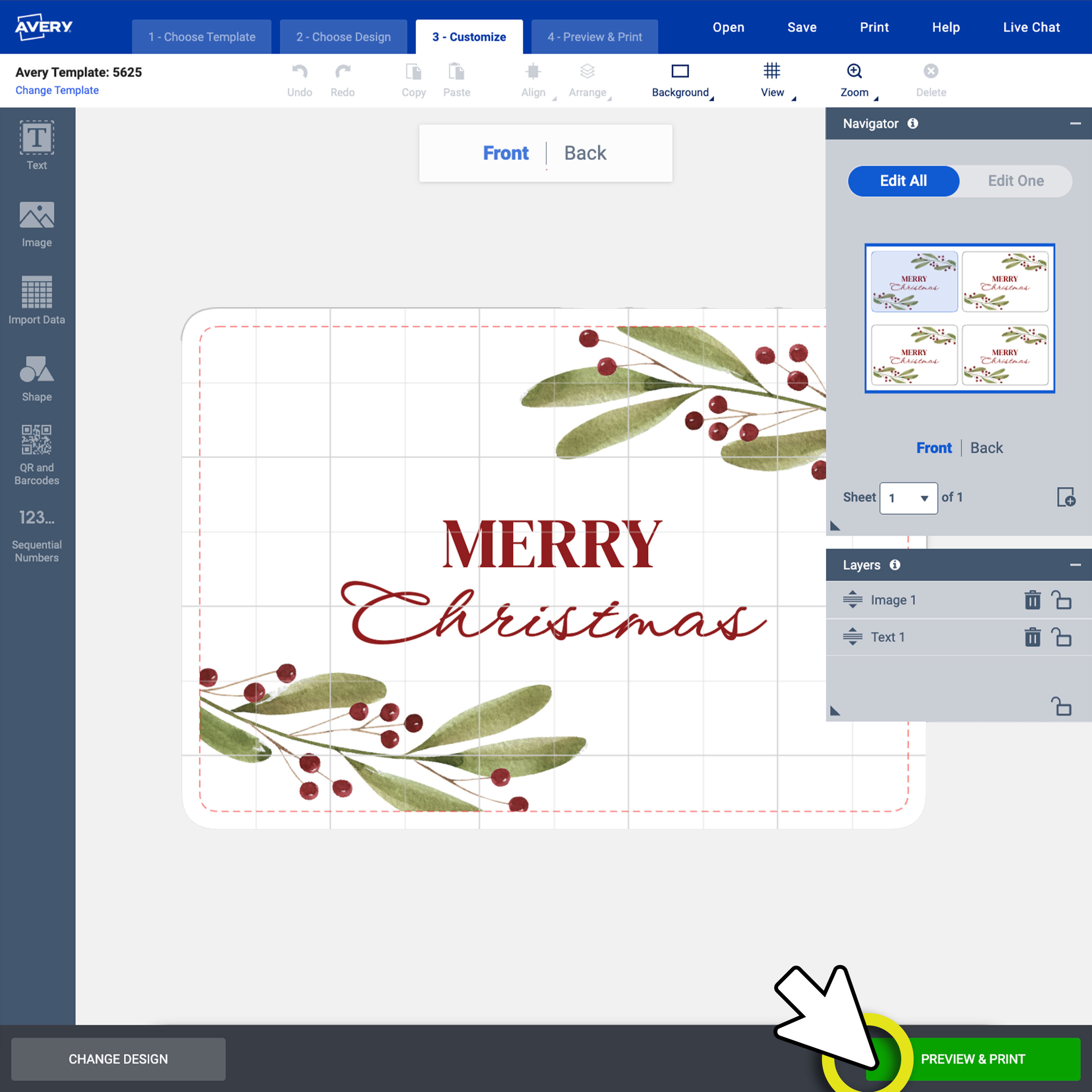The height and width of the screenshot is (1092, 1092).
Task: Delete the Text 1 layer
Action: [1033, 637]
